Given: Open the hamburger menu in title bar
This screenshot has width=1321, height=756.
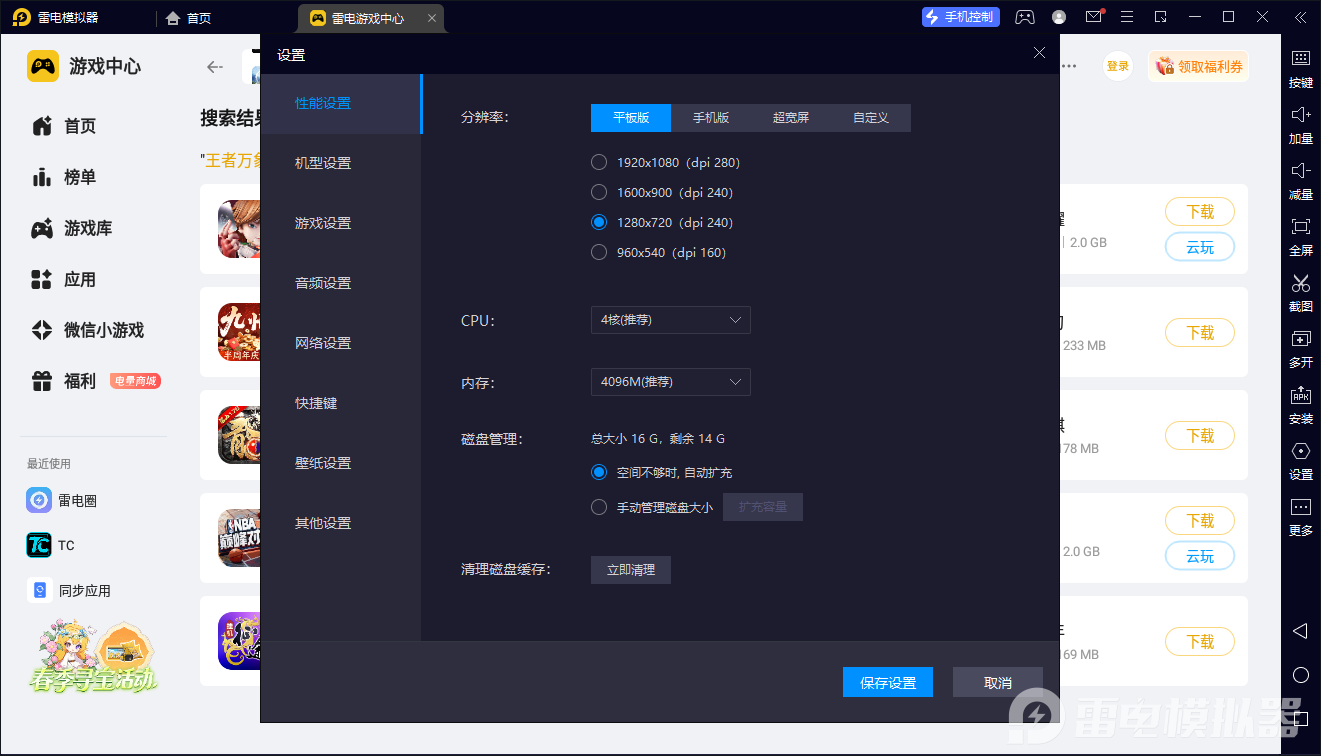Looking at the screenshot, I should 1127,17.
